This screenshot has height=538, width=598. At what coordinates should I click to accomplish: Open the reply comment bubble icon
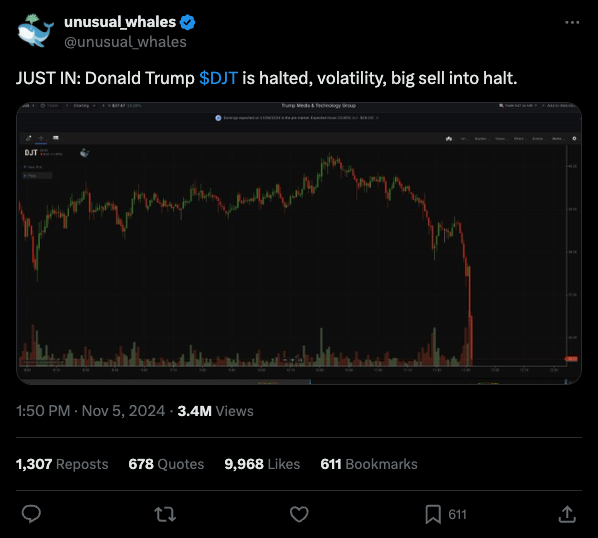(31, 514)
